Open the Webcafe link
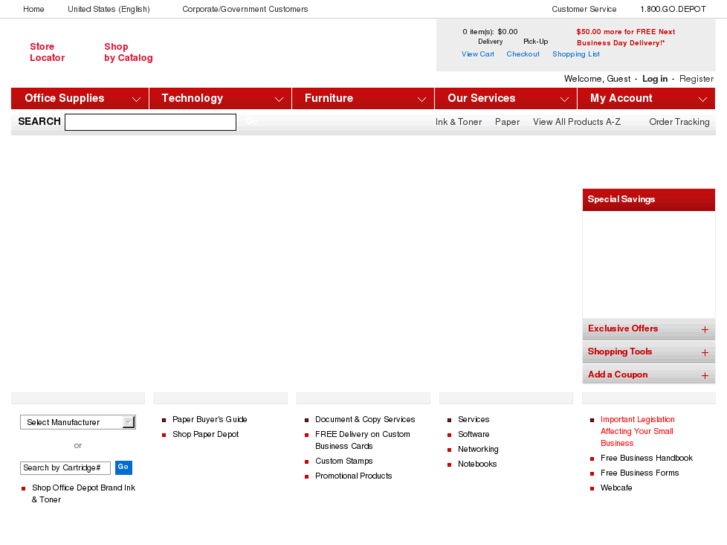727x545 pixels. 616,488
